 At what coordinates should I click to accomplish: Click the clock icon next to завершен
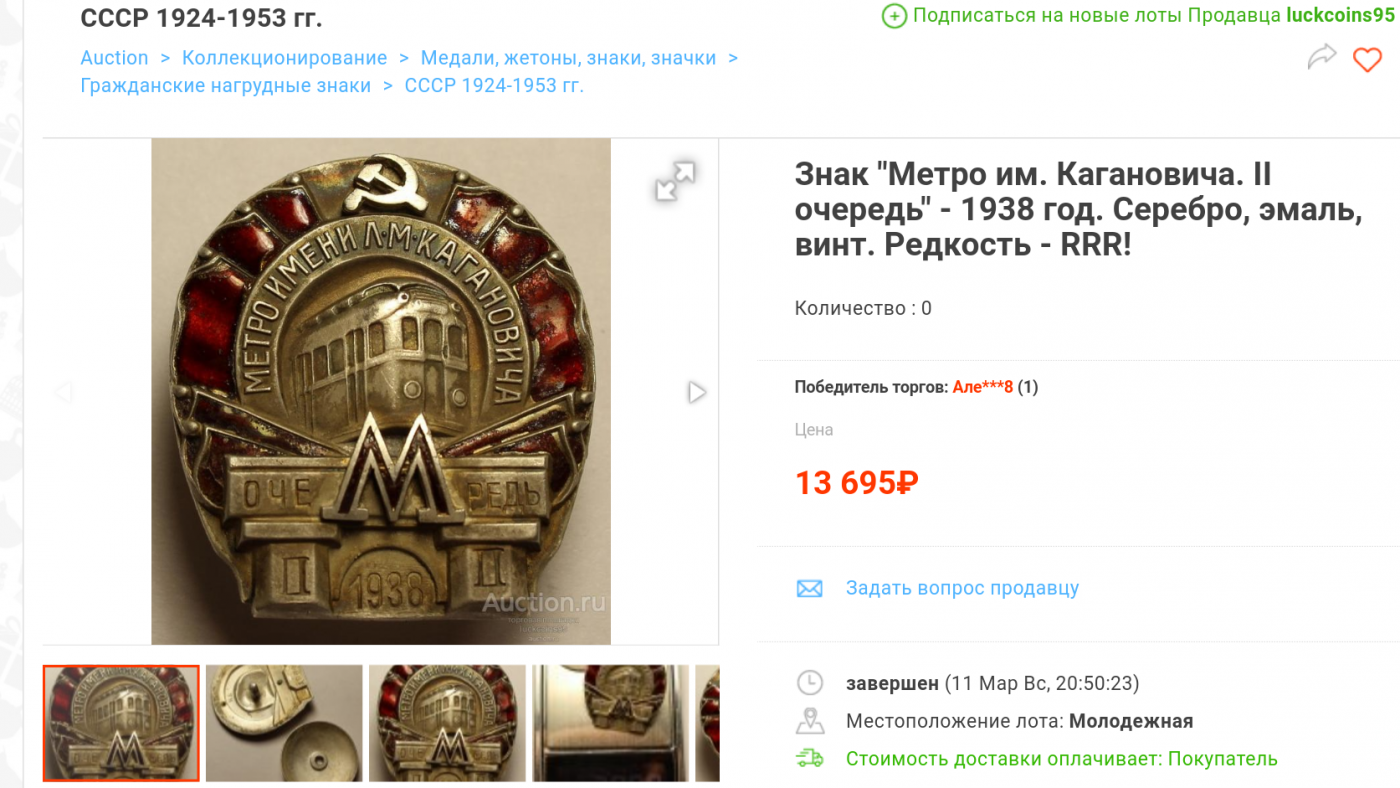click(x=809, y=683)
